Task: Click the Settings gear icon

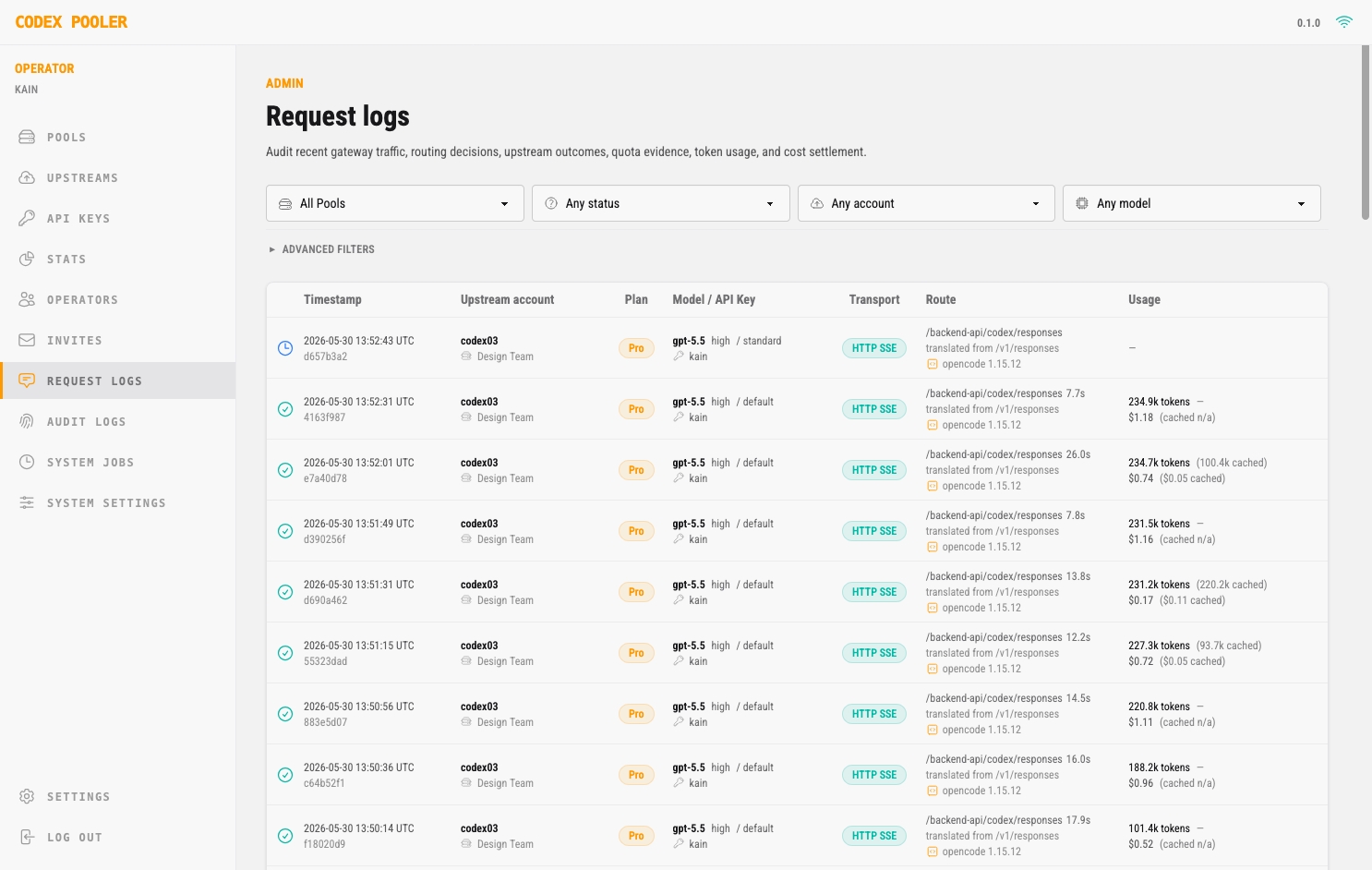Action: [27, 796]
